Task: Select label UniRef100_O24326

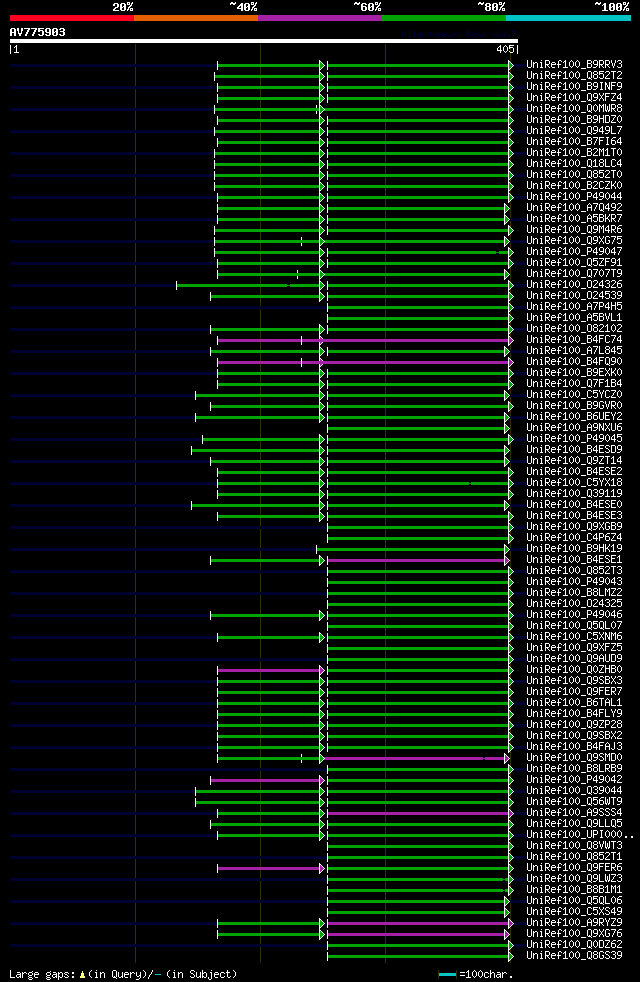Action: [574, 284]
